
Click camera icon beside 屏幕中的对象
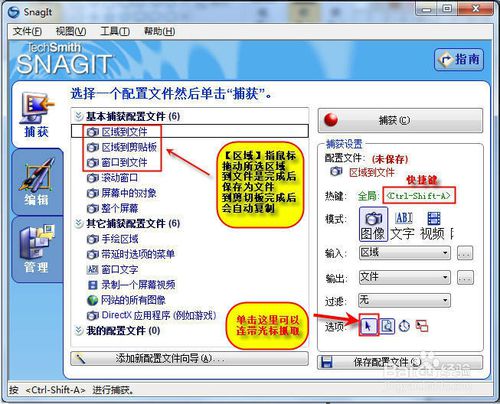(x=93, y=193)
